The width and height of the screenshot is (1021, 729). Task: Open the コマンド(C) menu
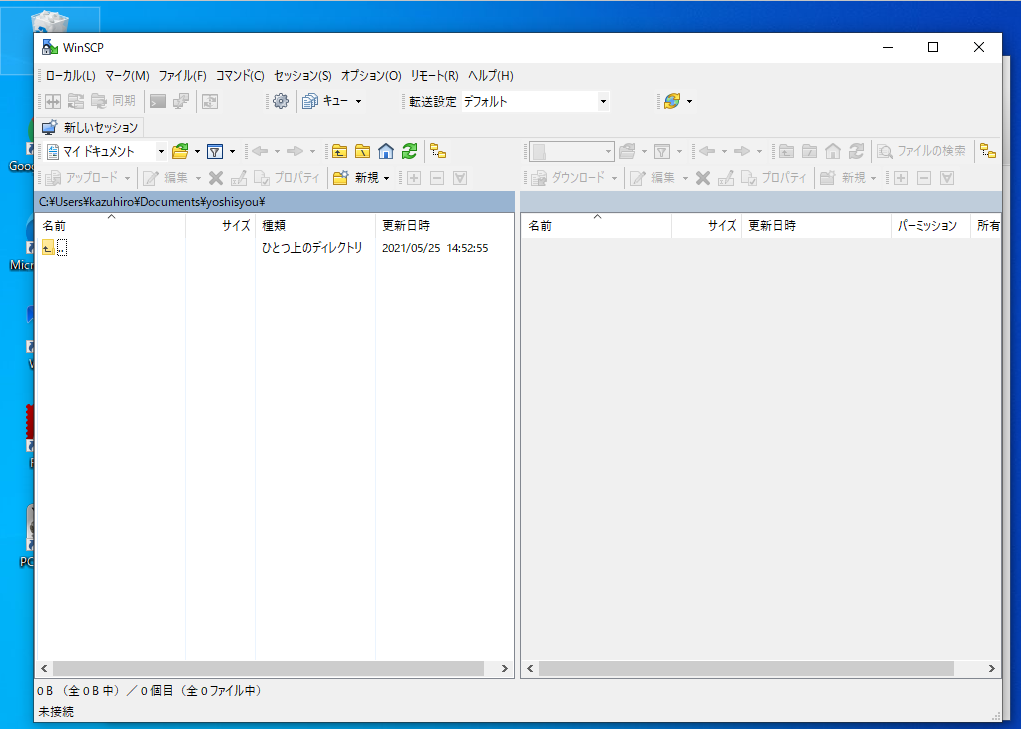[240, 76]
